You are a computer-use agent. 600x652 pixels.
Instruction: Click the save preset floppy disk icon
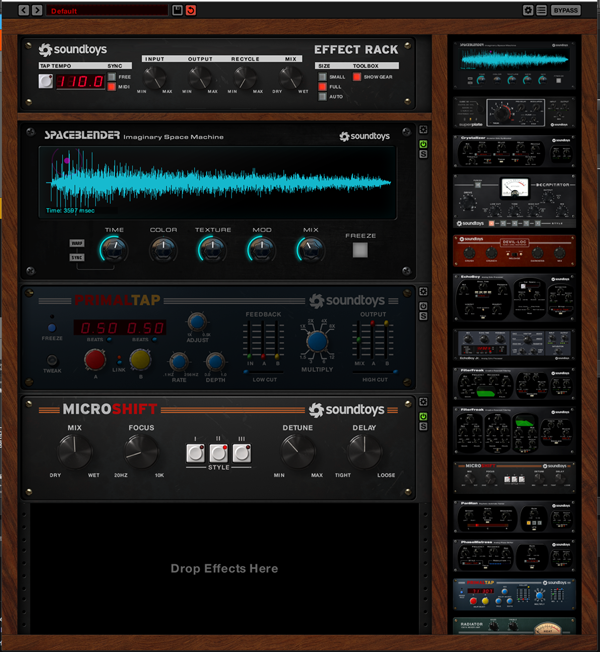pos(177,10)
